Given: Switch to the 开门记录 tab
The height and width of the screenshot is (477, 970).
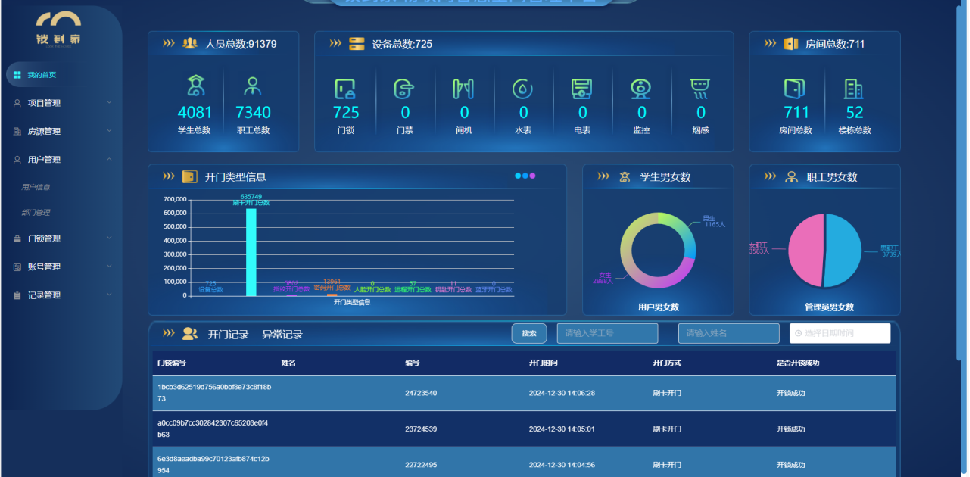Looking at the screenshot, I should pyautogui.click(x=226, y=334).
